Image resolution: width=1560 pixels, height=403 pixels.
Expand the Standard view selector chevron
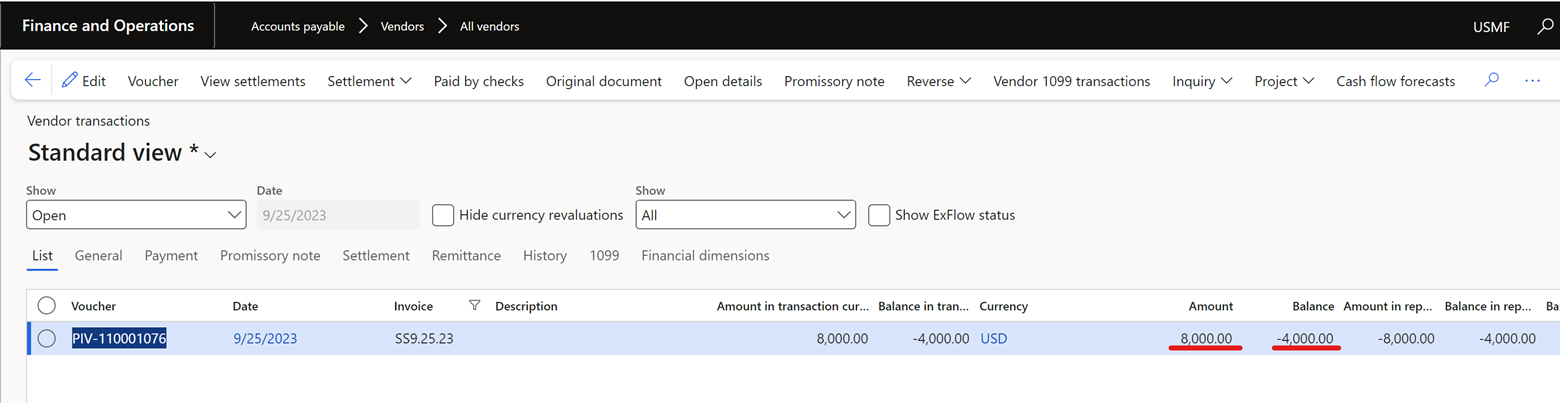point(211,155)
